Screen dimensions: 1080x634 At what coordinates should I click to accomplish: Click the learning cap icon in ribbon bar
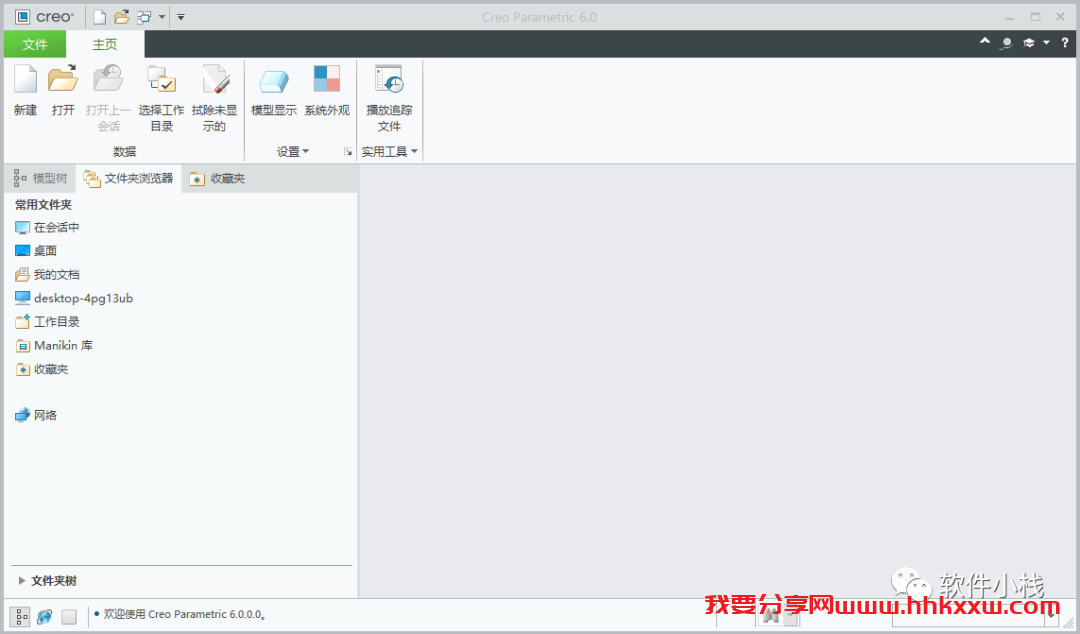click(x=1029, y=43)
